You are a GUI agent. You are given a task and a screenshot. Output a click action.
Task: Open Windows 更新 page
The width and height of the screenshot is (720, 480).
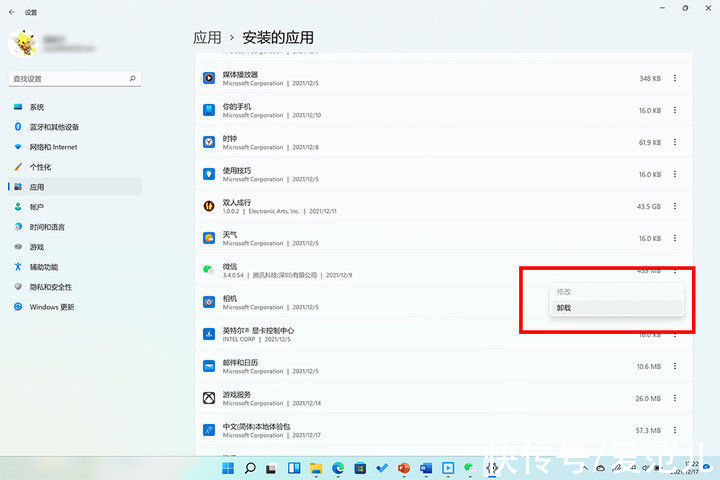(75, 307)
